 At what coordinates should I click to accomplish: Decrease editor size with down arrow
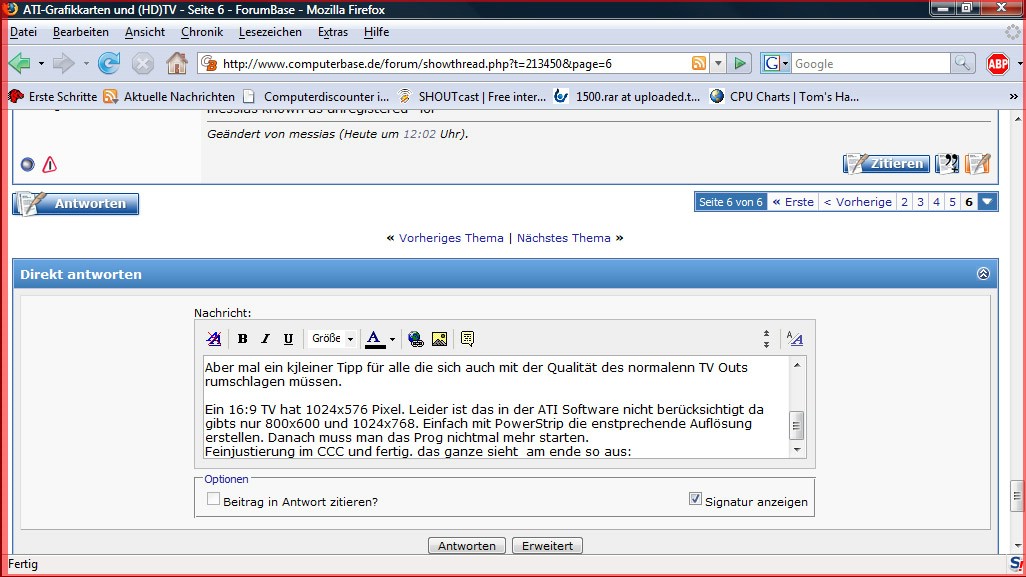pyautogui.click(x=766, y=344)
